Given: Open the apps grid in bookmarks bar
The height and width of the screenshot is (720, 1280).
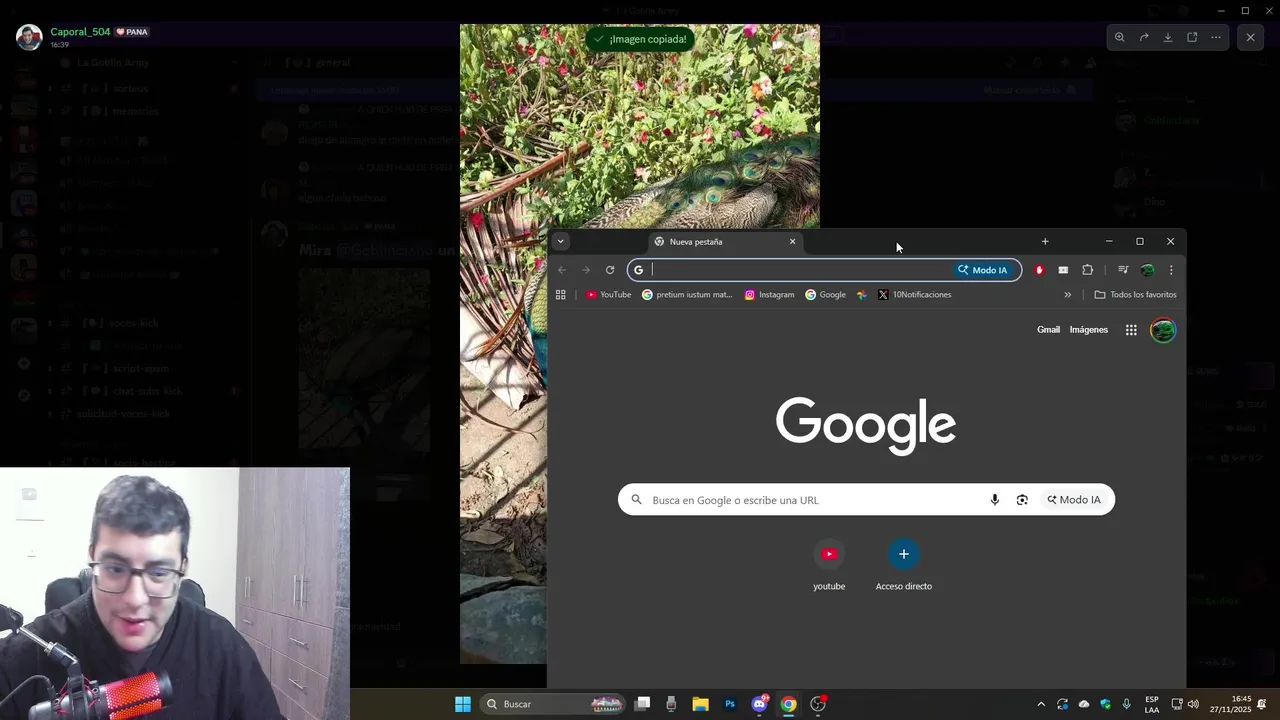Looking at the screenshot, I should [x=561, y=295].
